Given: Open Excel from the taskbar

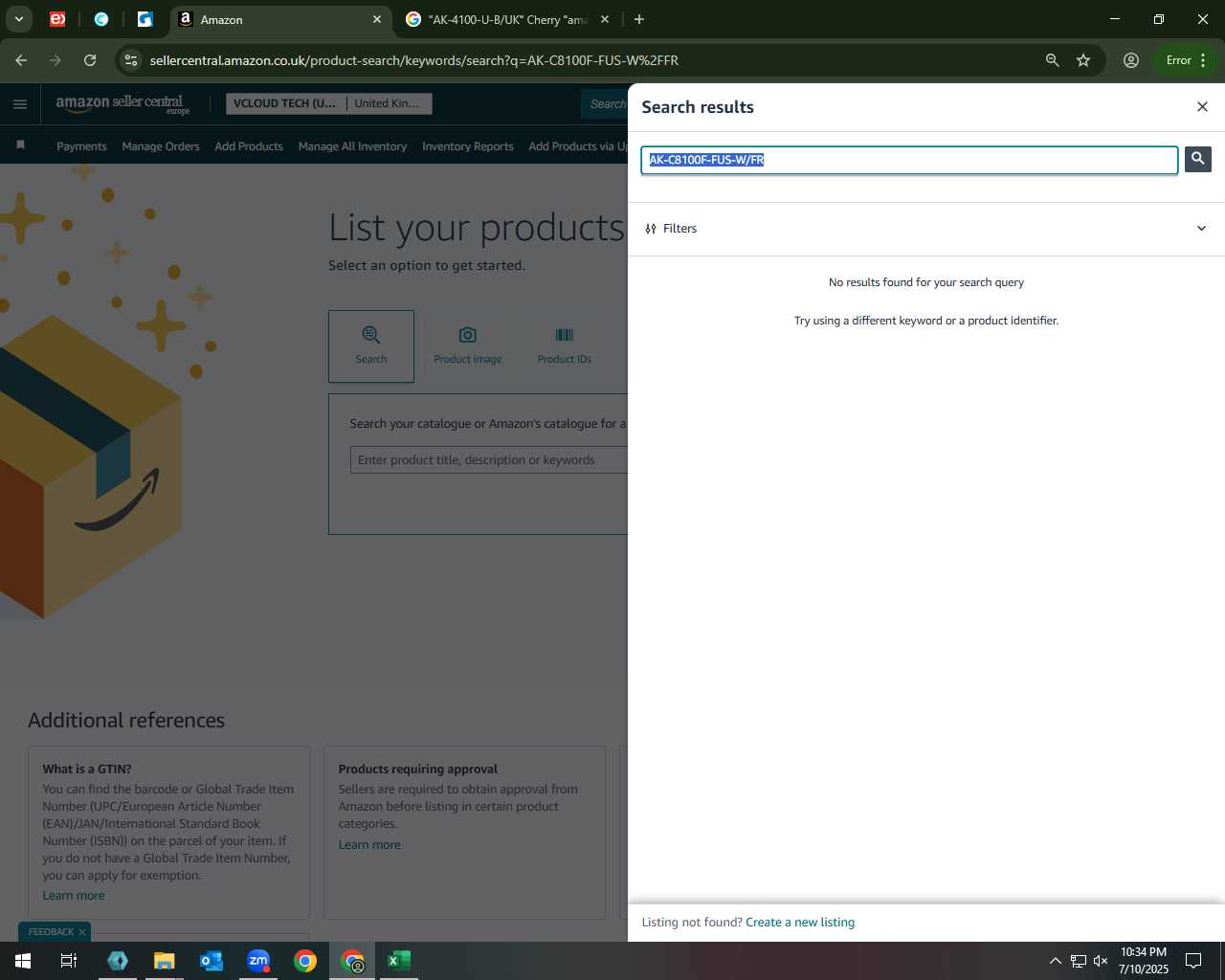Looking at the screenshot, I should [x=399, y=961].
